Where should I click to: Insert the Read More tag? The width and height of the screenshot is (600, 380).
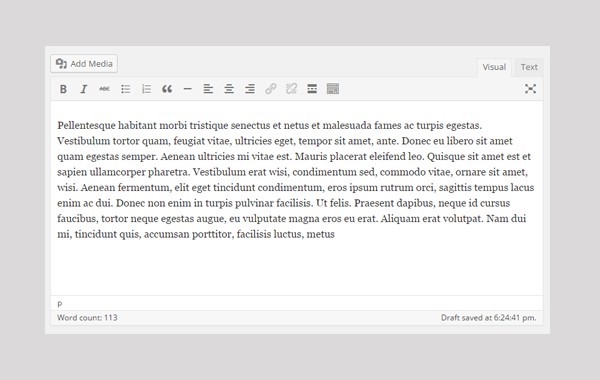click(x=312, y=89)
